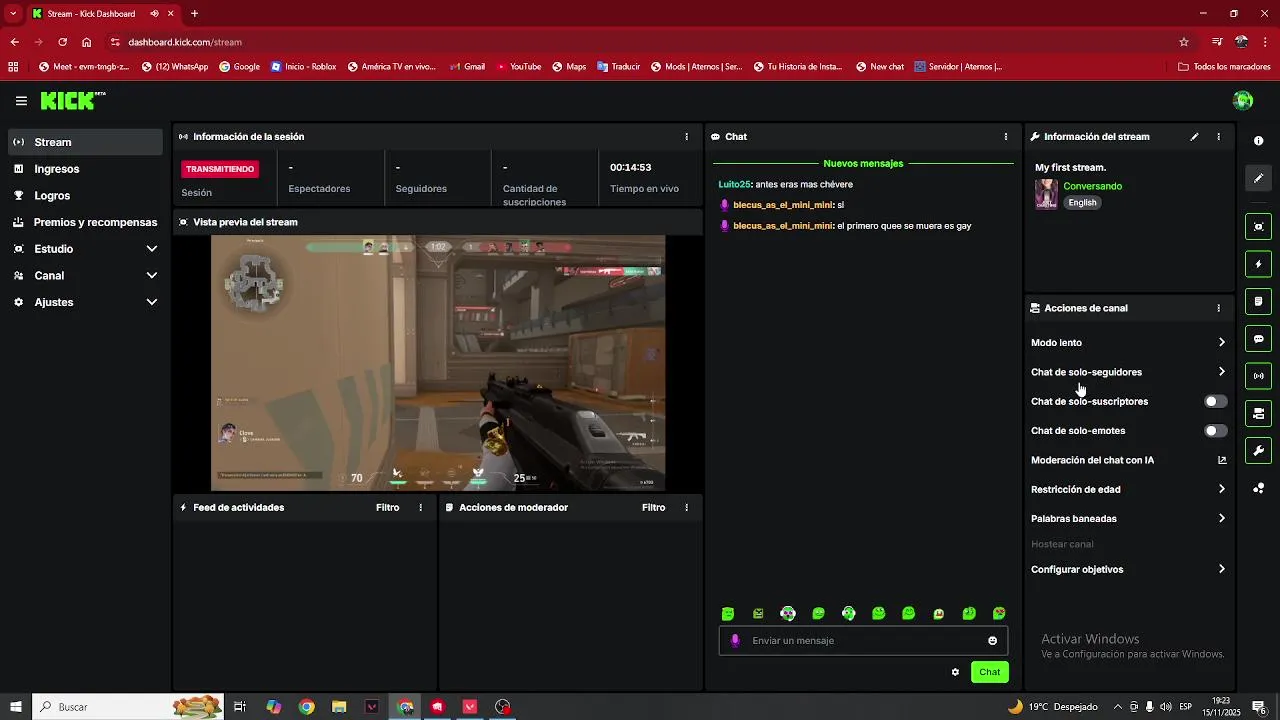This screenshot has height=720, width=1280.
Task: Toggle the broadcast signal widget icon
Action: click(1258, 376)
